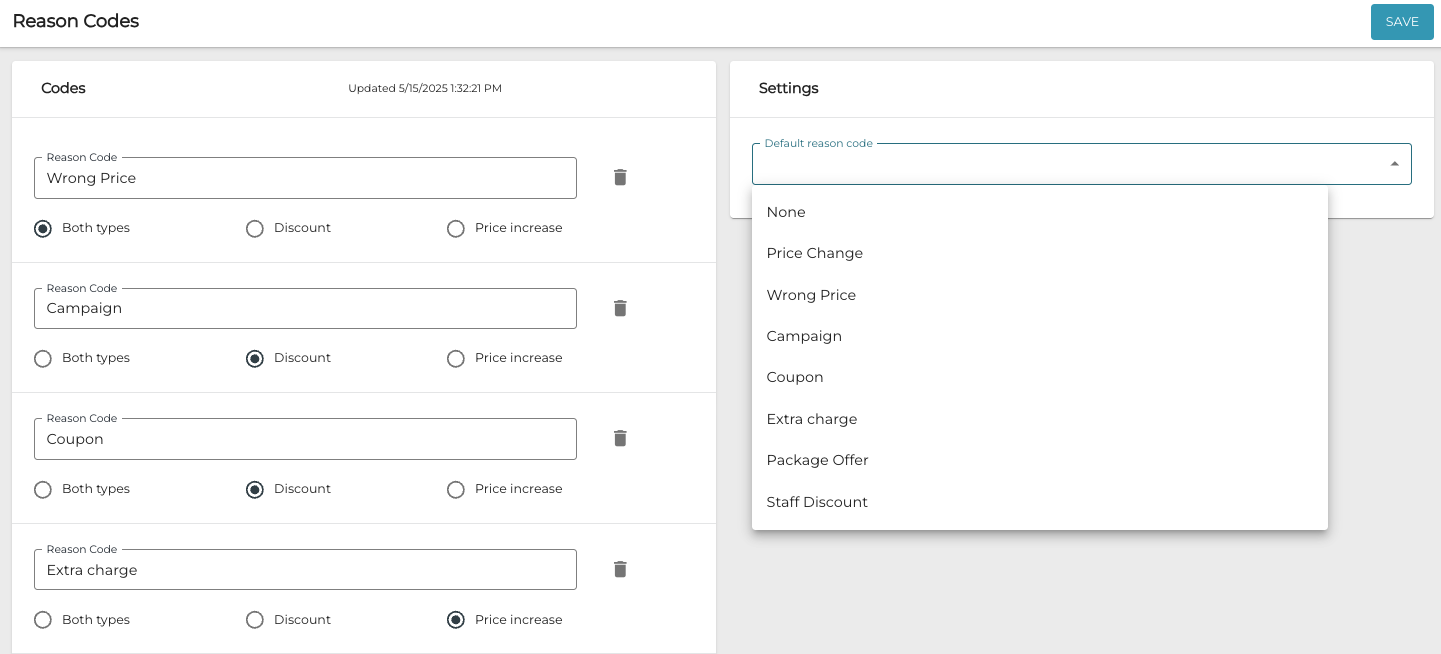This screenshot has width=1441, height=654.
Task: Delete the Campaign reason code
Action: point(620,308)
